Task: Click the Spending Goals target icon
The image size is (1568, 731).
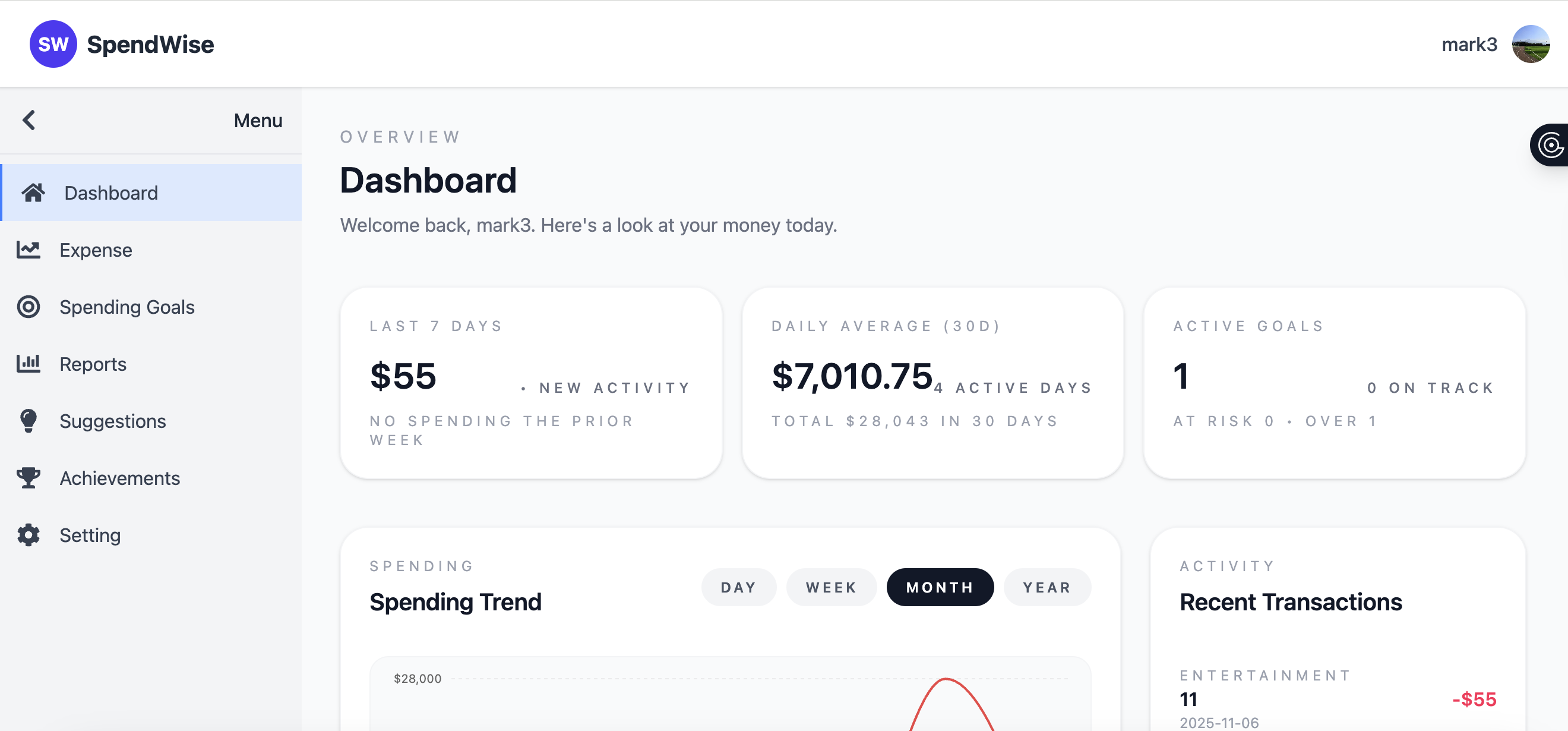Action: point(28,307)
